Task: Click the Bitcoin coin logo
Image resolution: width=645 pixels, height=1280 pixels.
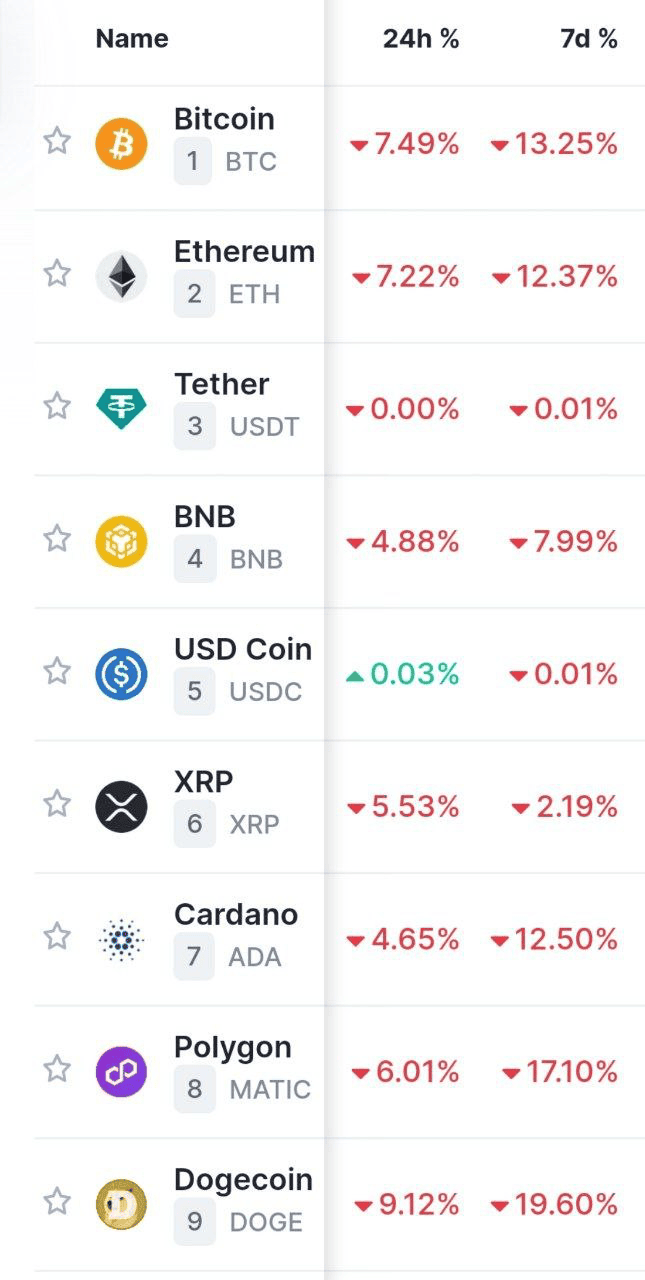Action: (121, 143)
